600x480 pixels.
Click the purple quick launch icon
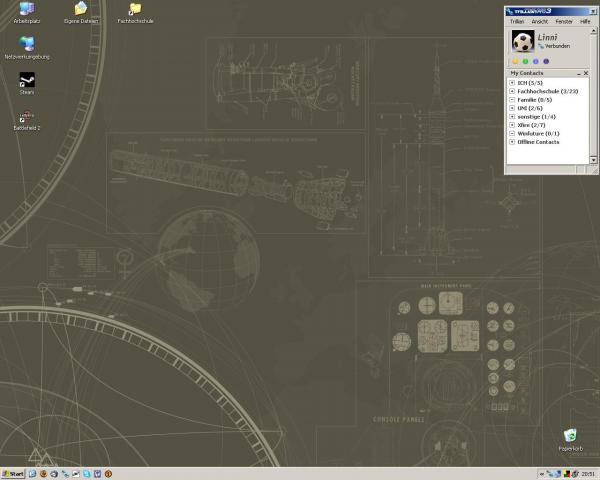pos(97,474)
